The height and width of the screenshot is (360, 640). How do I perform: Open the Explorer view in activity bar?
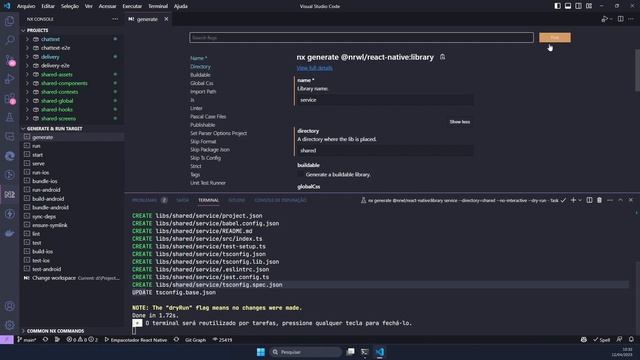[9, 21]
